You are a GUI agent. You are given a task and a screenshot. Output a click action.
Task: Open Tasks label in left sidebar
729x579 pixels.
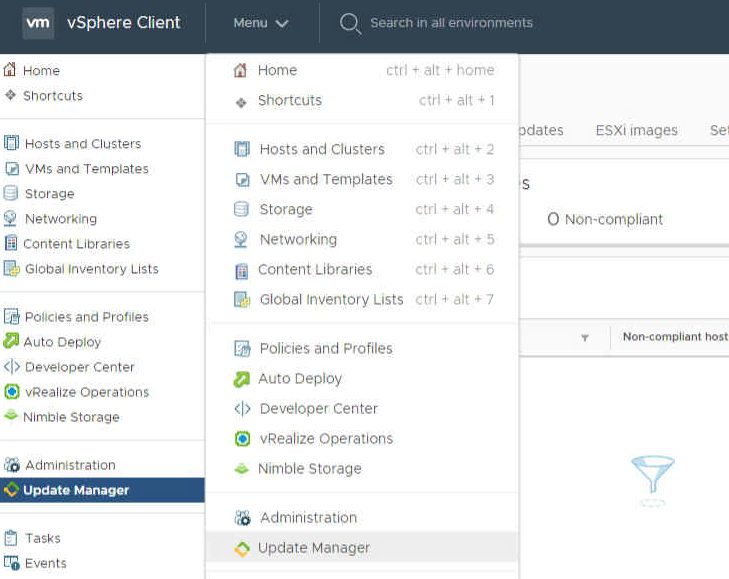pyautogui.click(x=43, y=539)
